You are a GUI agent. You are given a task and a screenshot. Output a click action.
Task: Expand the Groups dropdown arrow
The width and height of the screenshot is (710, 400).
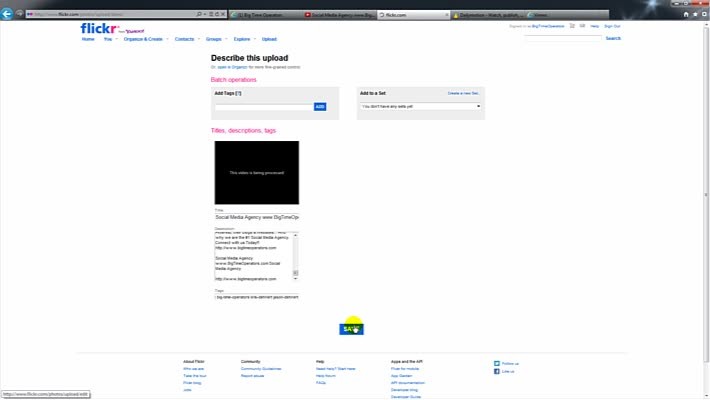click(226, 39)
